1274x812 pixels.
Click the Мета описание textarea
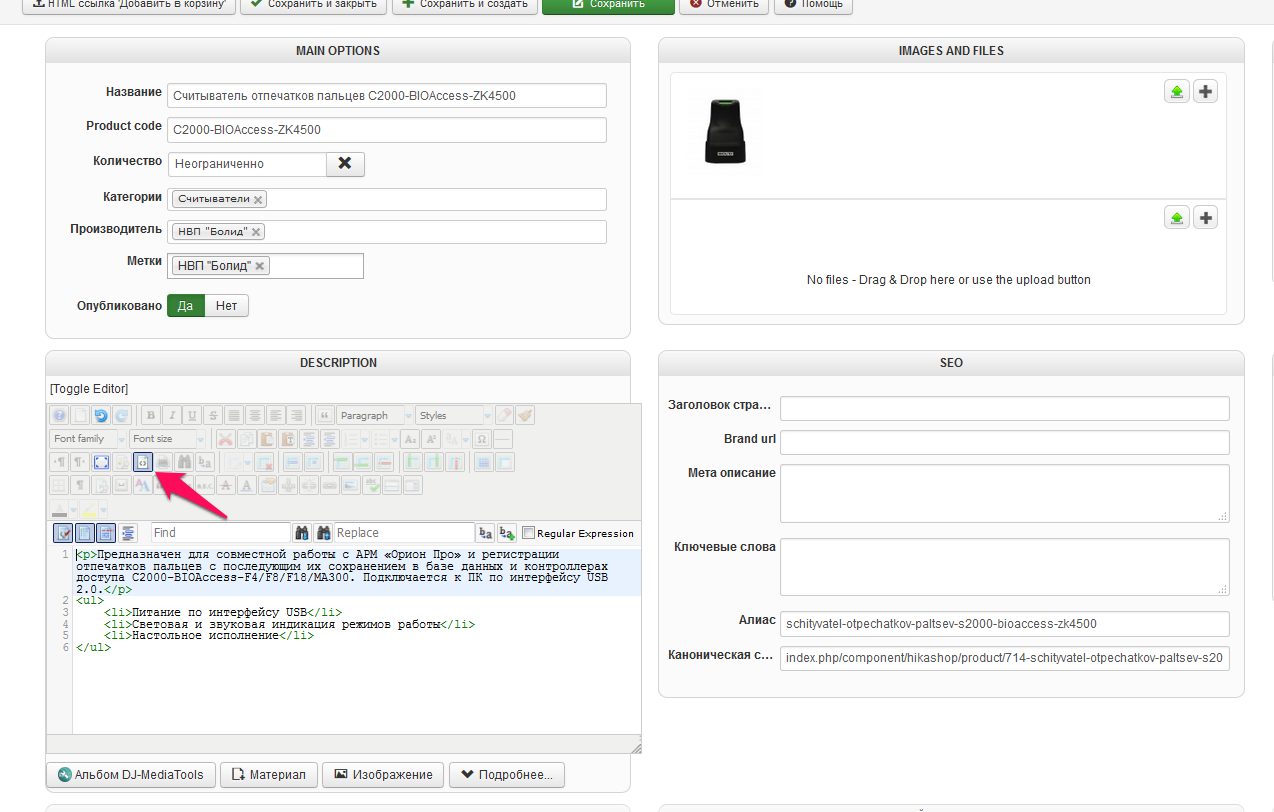1004,493
